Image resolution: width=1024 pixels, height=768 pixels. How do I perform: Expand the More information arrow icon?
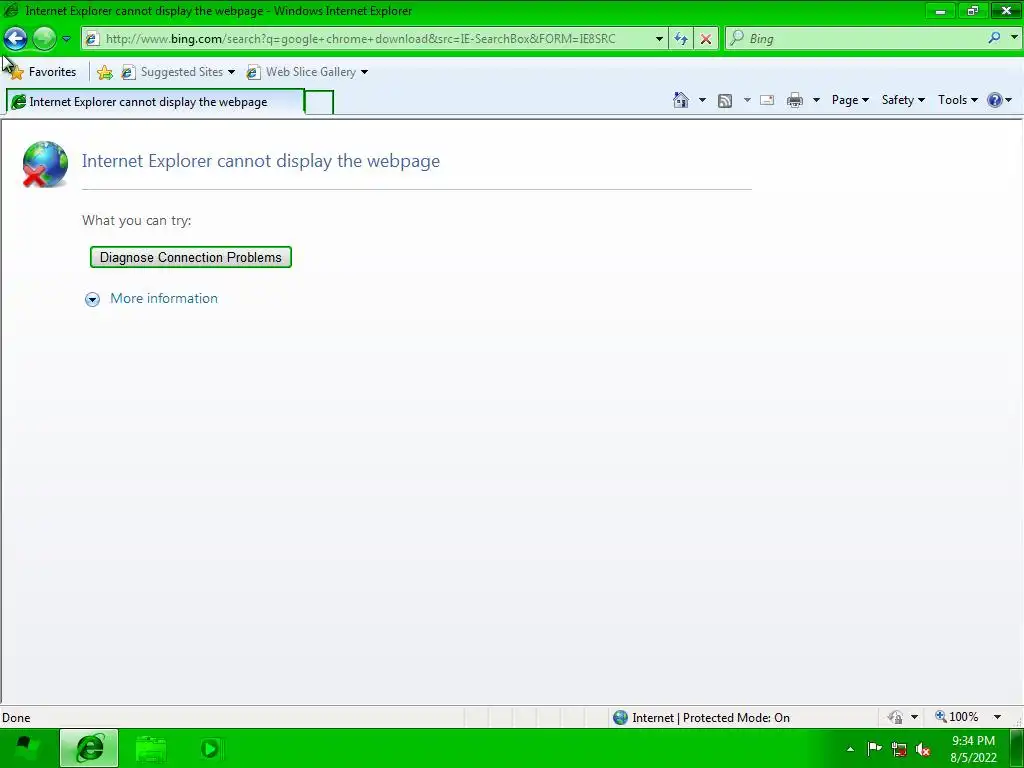(92, 299)
